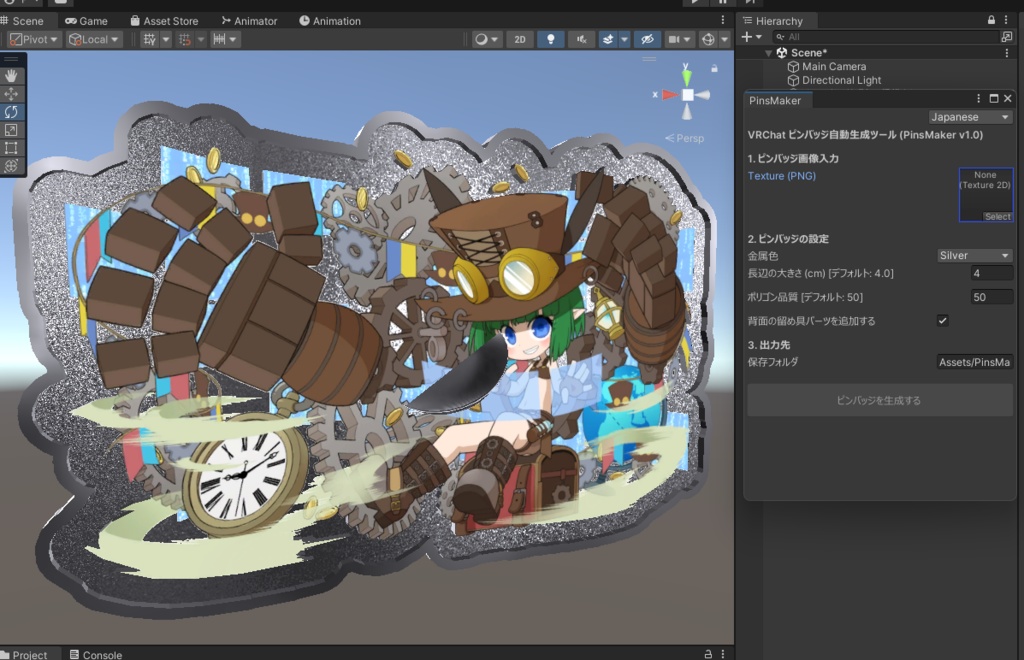1024x660 pixels.
Task: Click the generate pin badge button
Action: point(880,400)
